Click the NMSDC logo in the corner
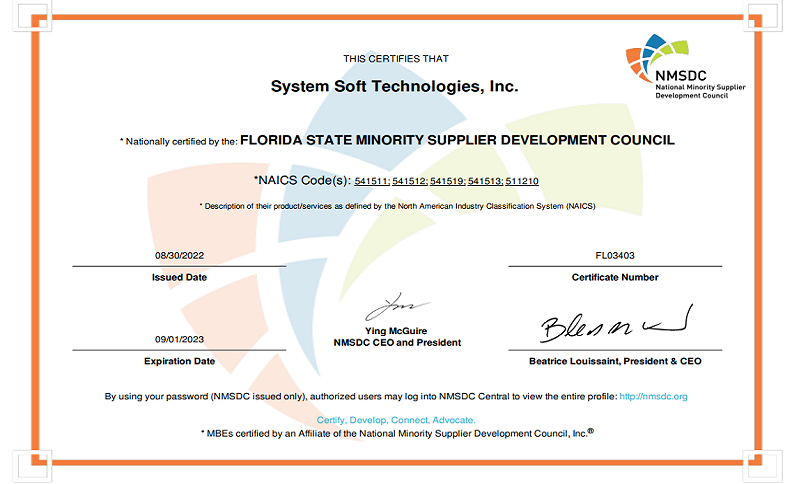The width and height of the screenshot is (792, 484). pos(685,66)
